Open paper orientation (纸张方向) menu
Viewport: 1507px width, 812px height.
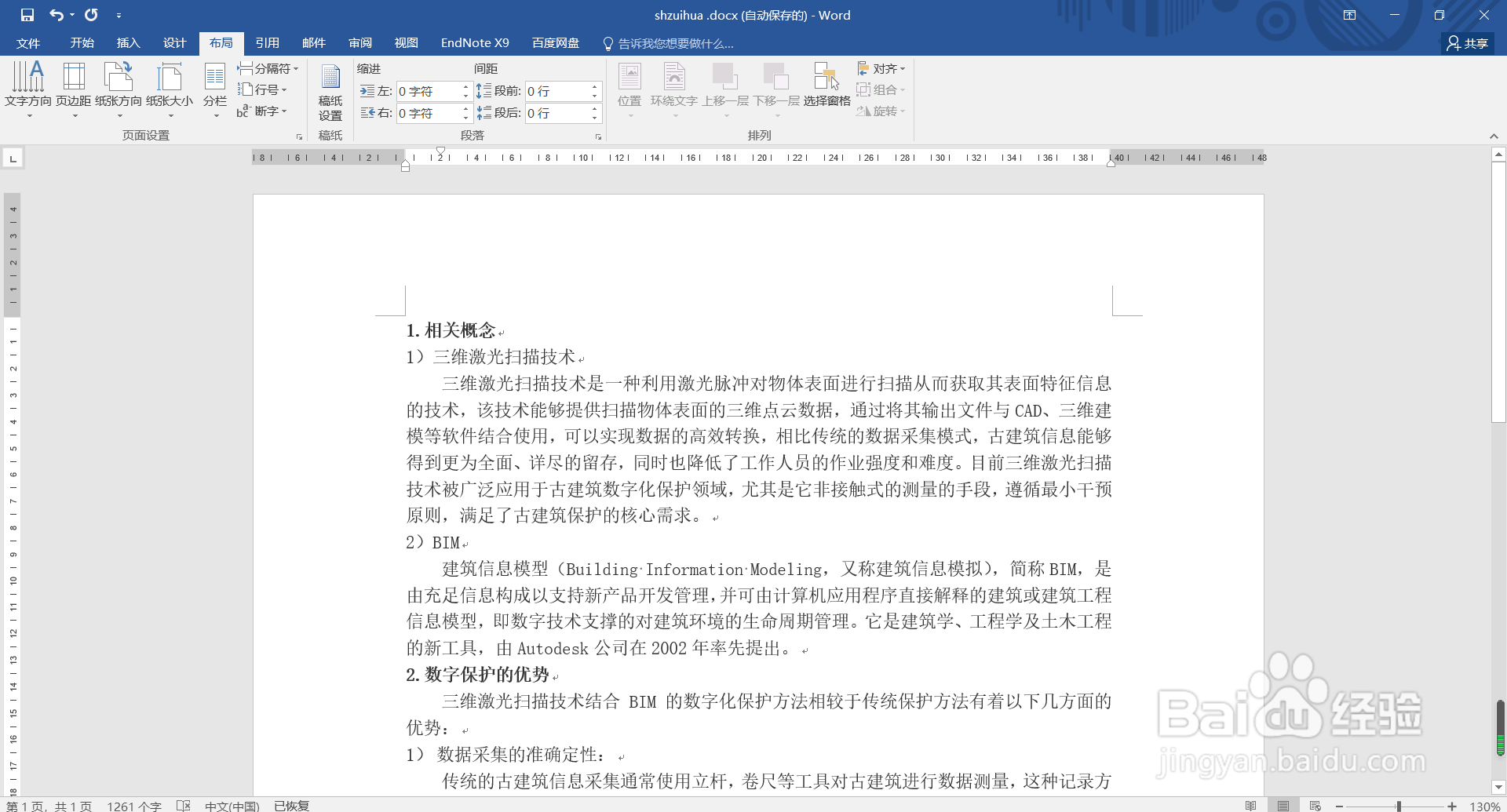pyautogui.click(x=119, y=89)
